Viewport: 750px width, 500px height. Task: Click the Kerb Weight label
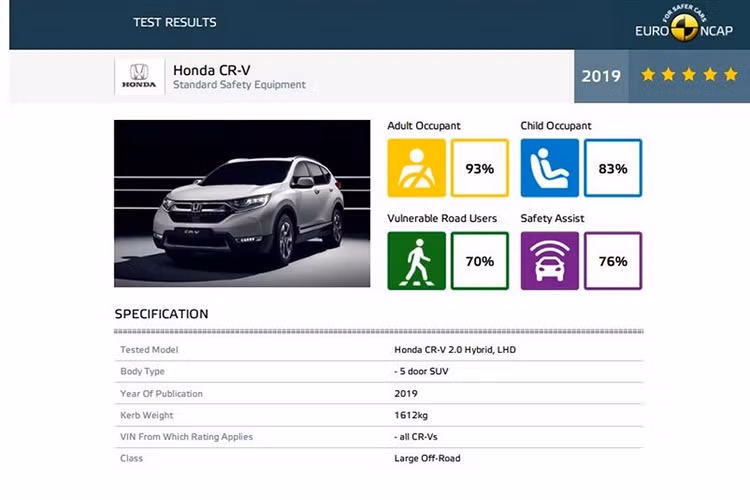pyautogui.click(x=147, y=415)
